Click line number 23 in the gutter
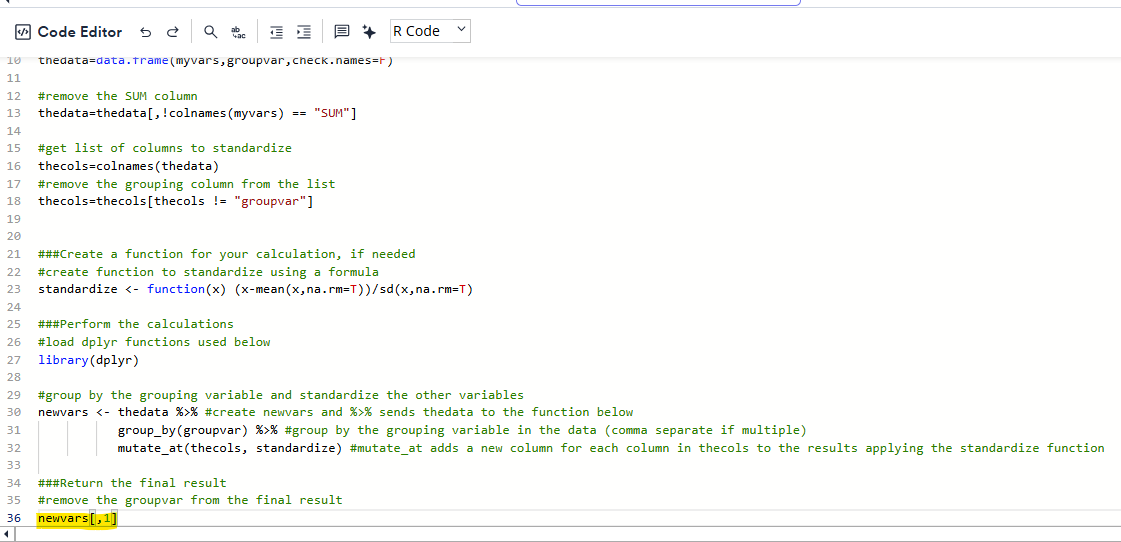 14,289
